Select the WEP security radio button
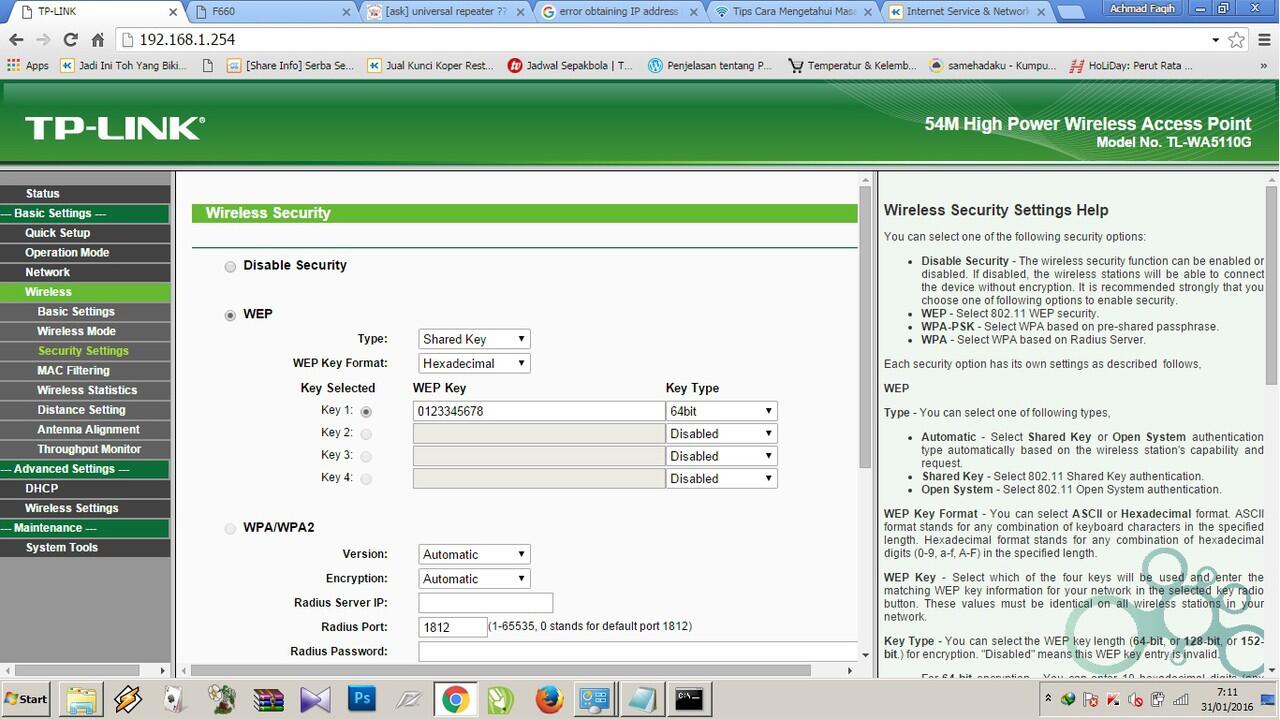The width and height of the screenshot is (1280, 719). click(x=231, y=315)
